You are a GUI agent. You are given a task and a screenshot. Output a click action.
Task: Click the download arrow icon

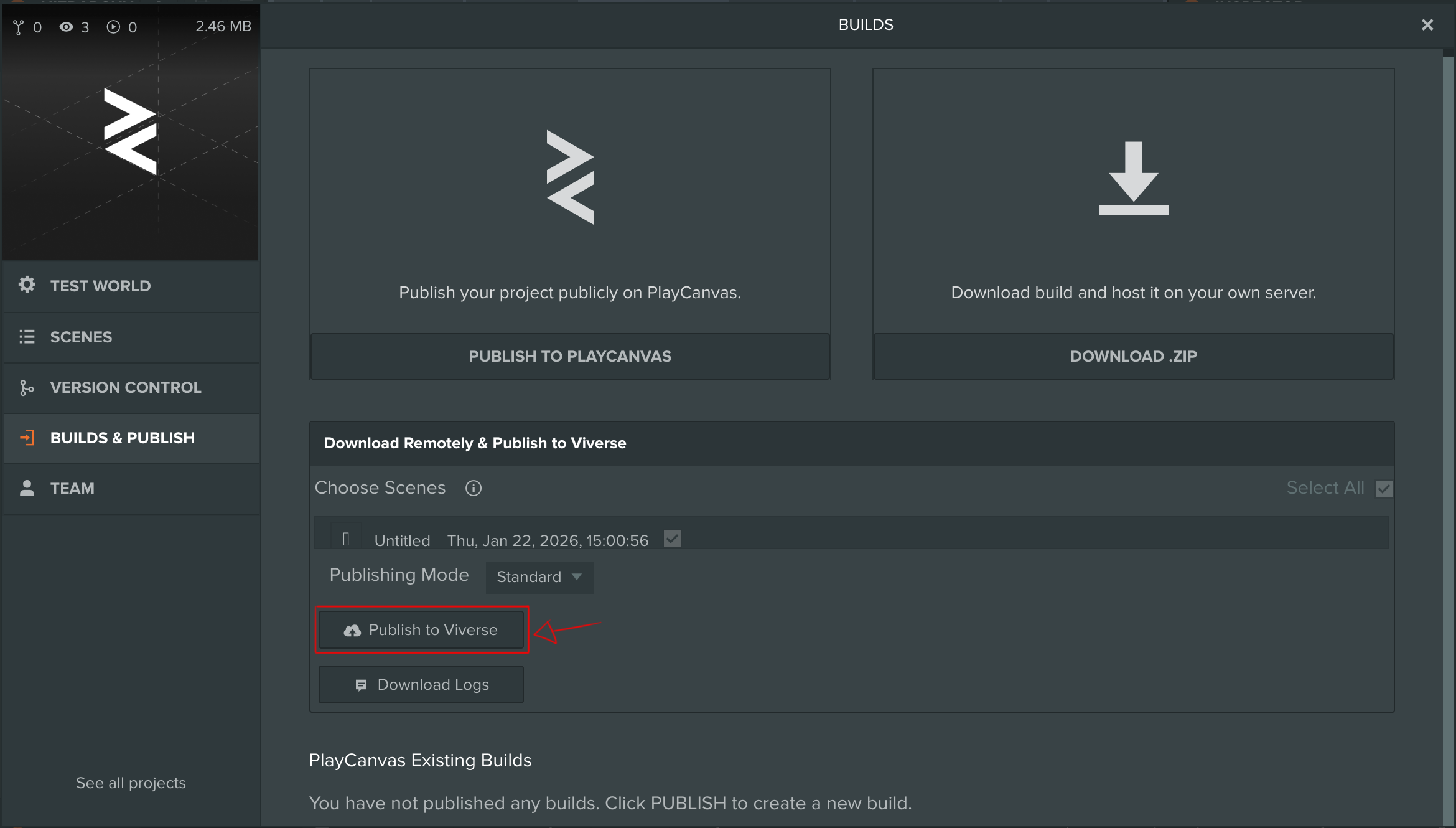click(1133, 179)
